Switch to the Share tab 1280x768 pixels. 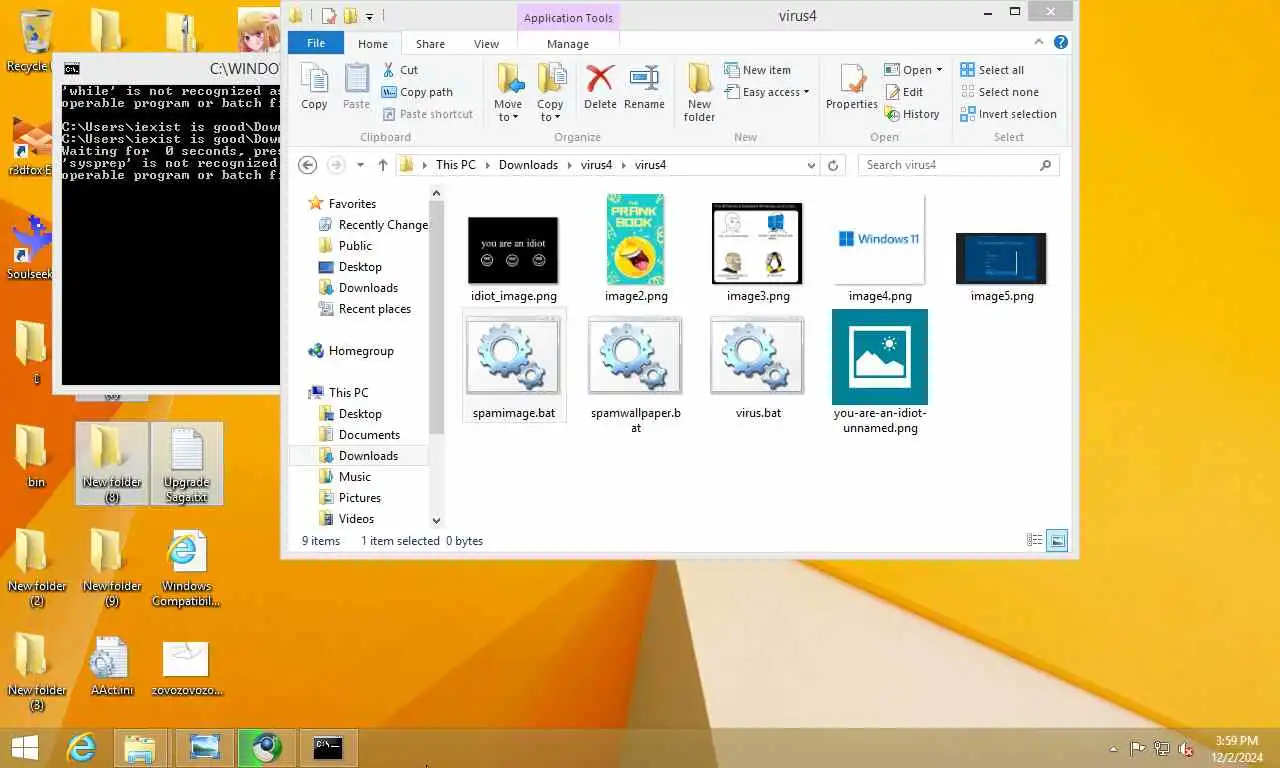click(430, 44)
